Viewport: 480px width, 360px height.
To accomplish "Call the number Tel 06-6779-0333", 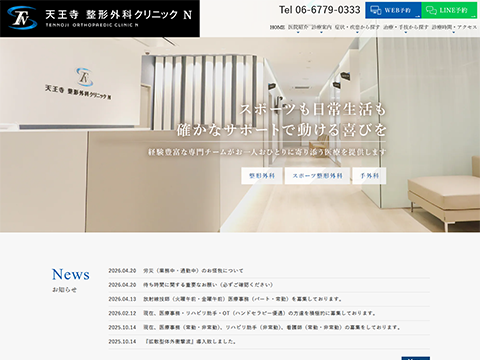I will (x=320, y=10).
